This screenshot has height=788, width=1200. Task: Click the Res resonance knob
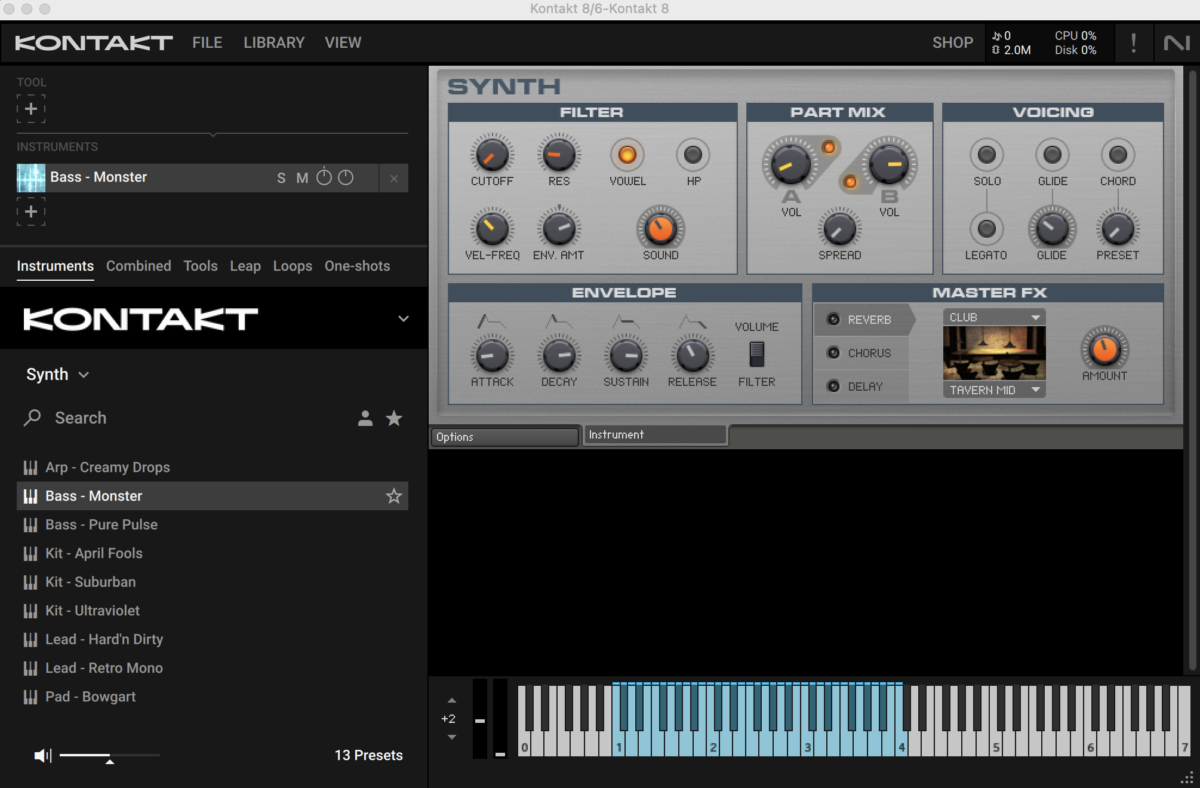click(558, 155)
